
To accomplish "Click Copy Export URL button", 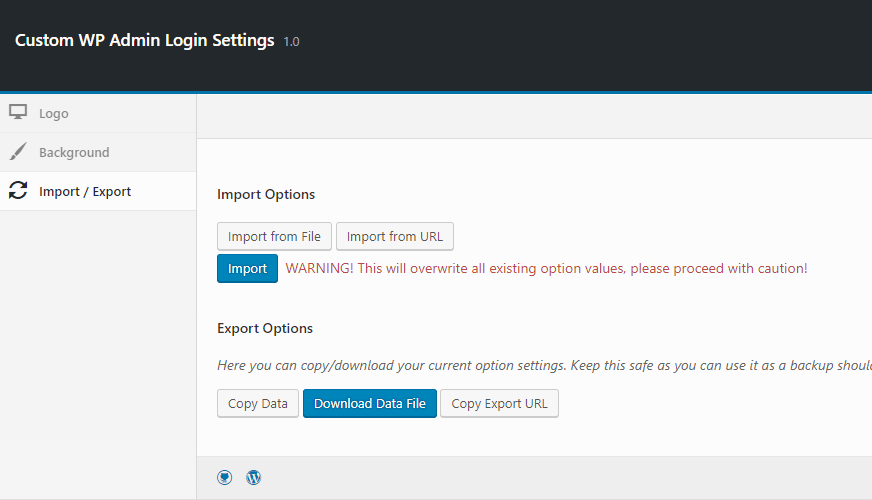I will 499,403.
